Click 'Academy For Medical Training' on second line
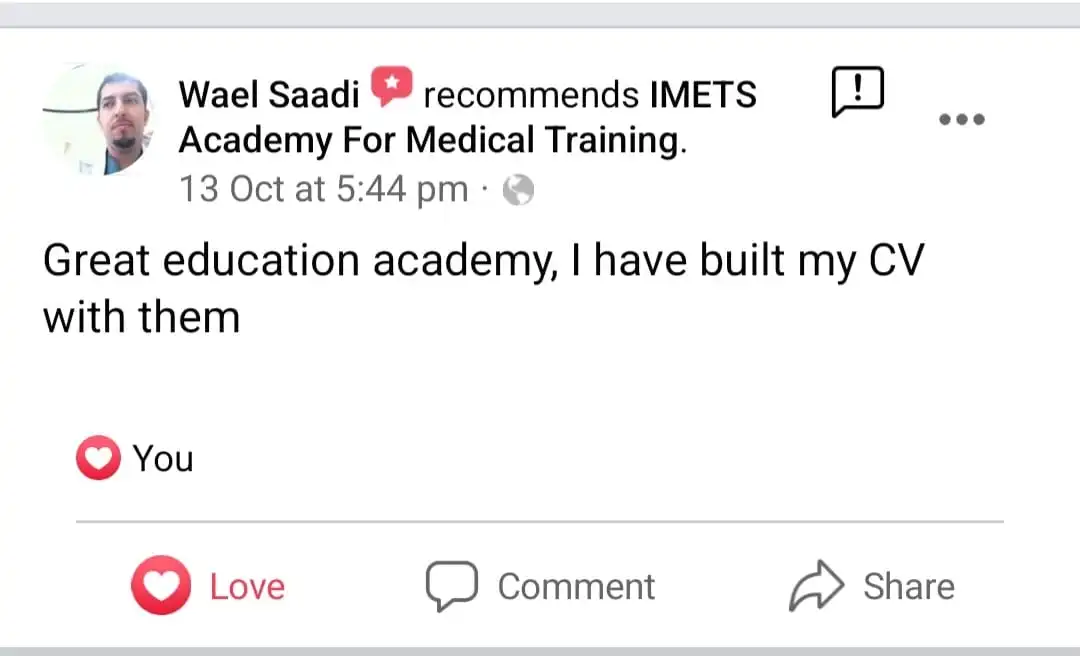Screen dimensions: 1080x656 pyautogui.click(x=430, y=141)
